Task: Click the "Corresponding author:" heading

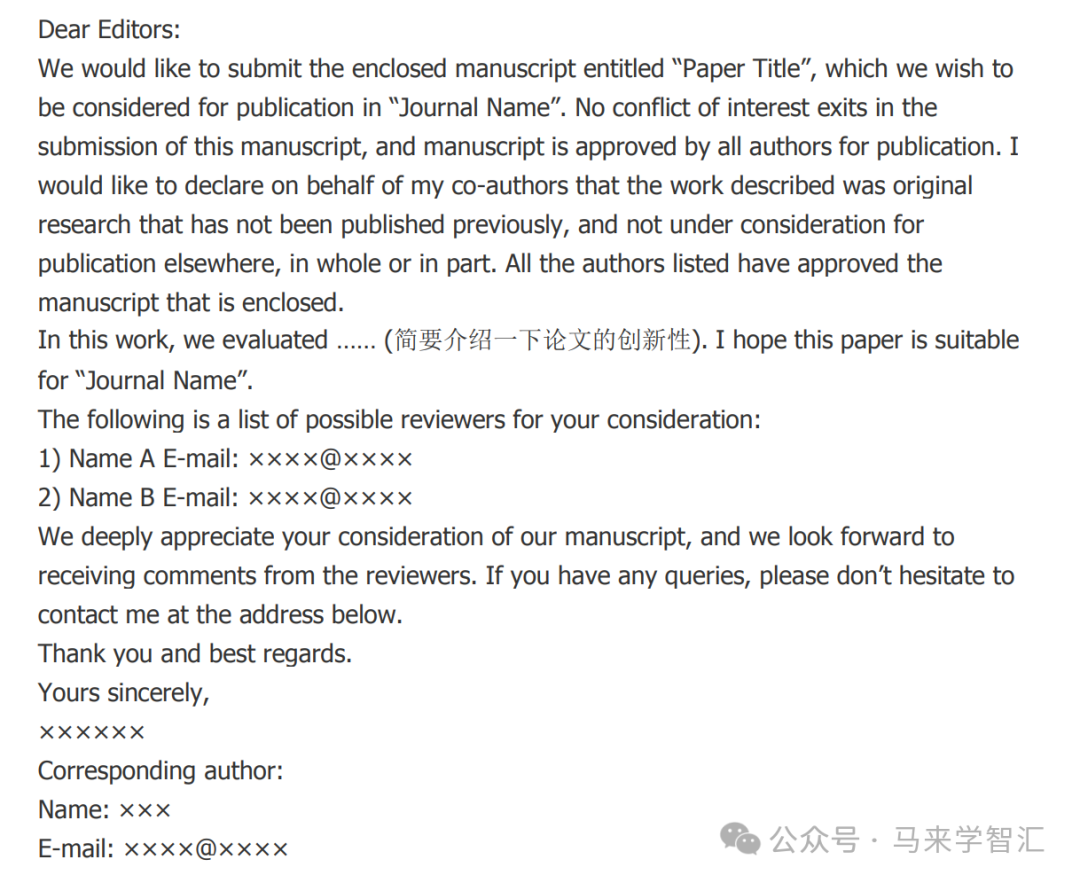Action: (x=160, y=771)
